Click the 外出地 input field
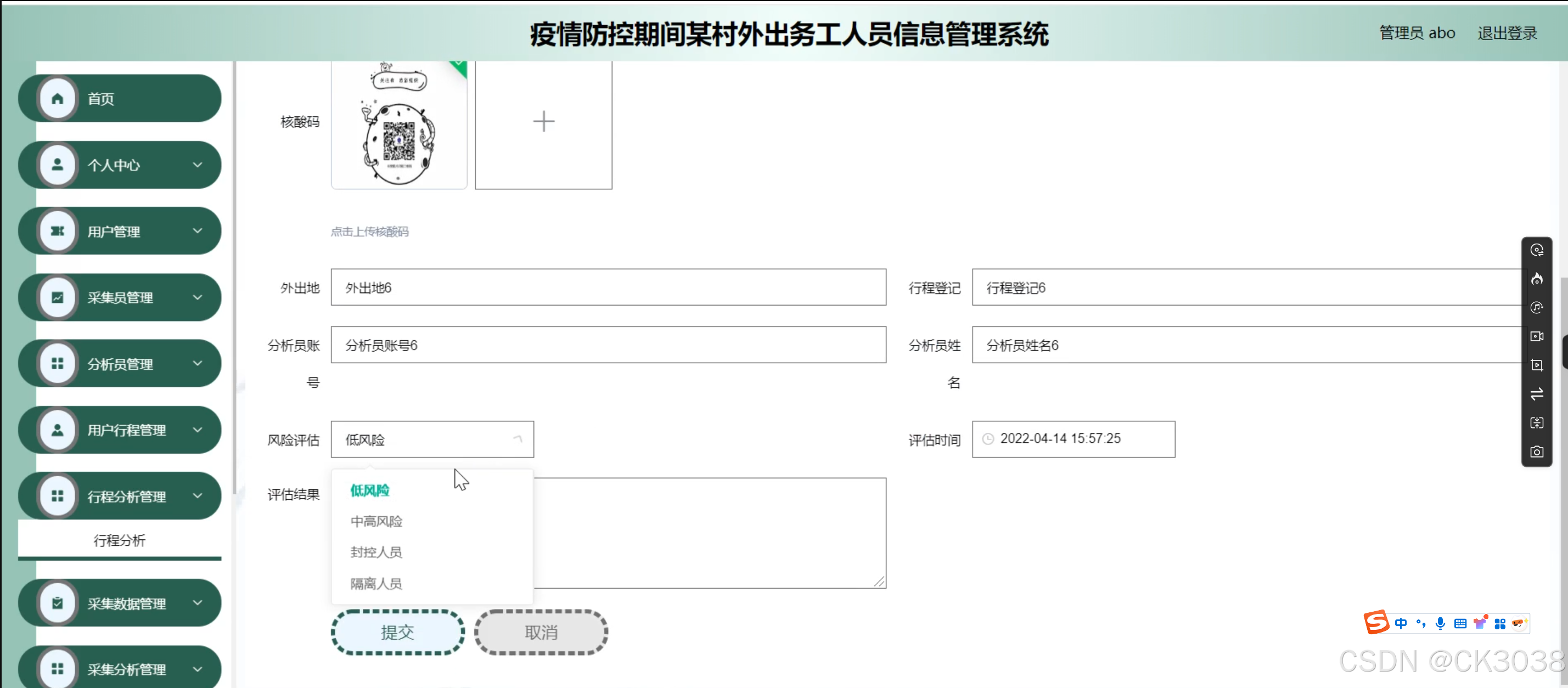 coord(608,287)
